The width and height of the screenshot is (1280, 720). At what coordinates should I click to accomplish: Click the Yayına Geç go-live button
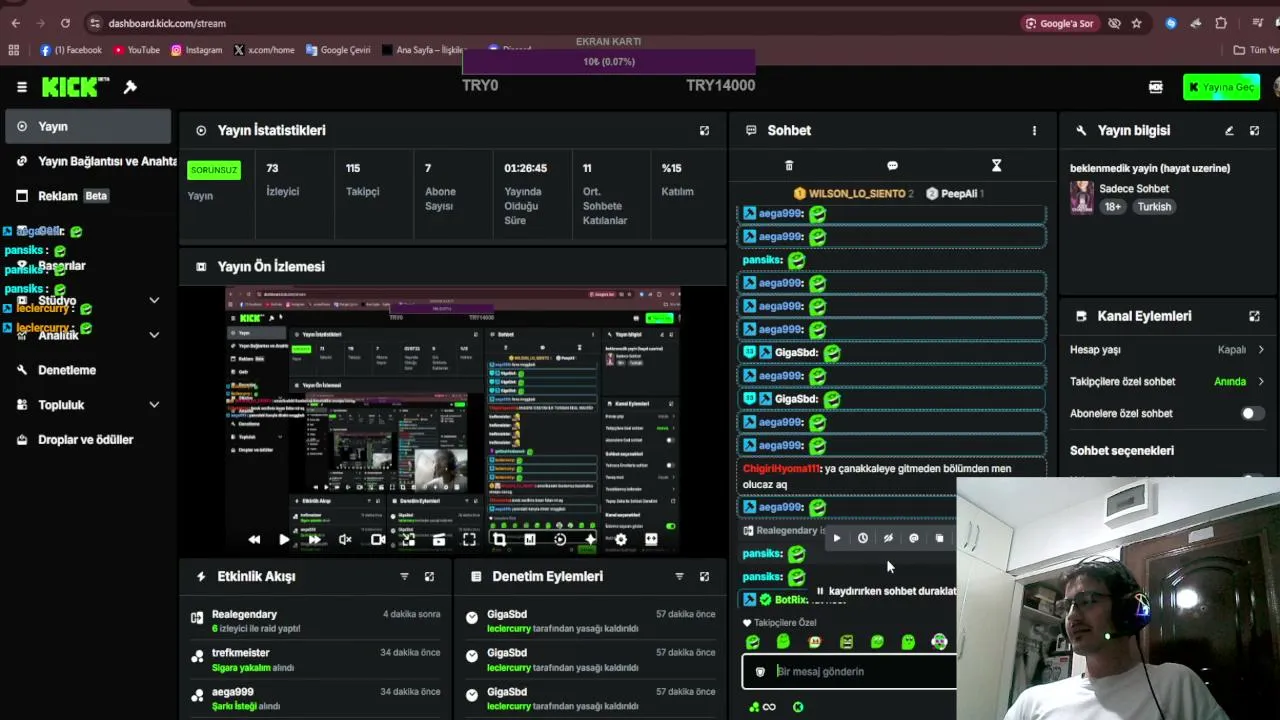[1221, 87]
